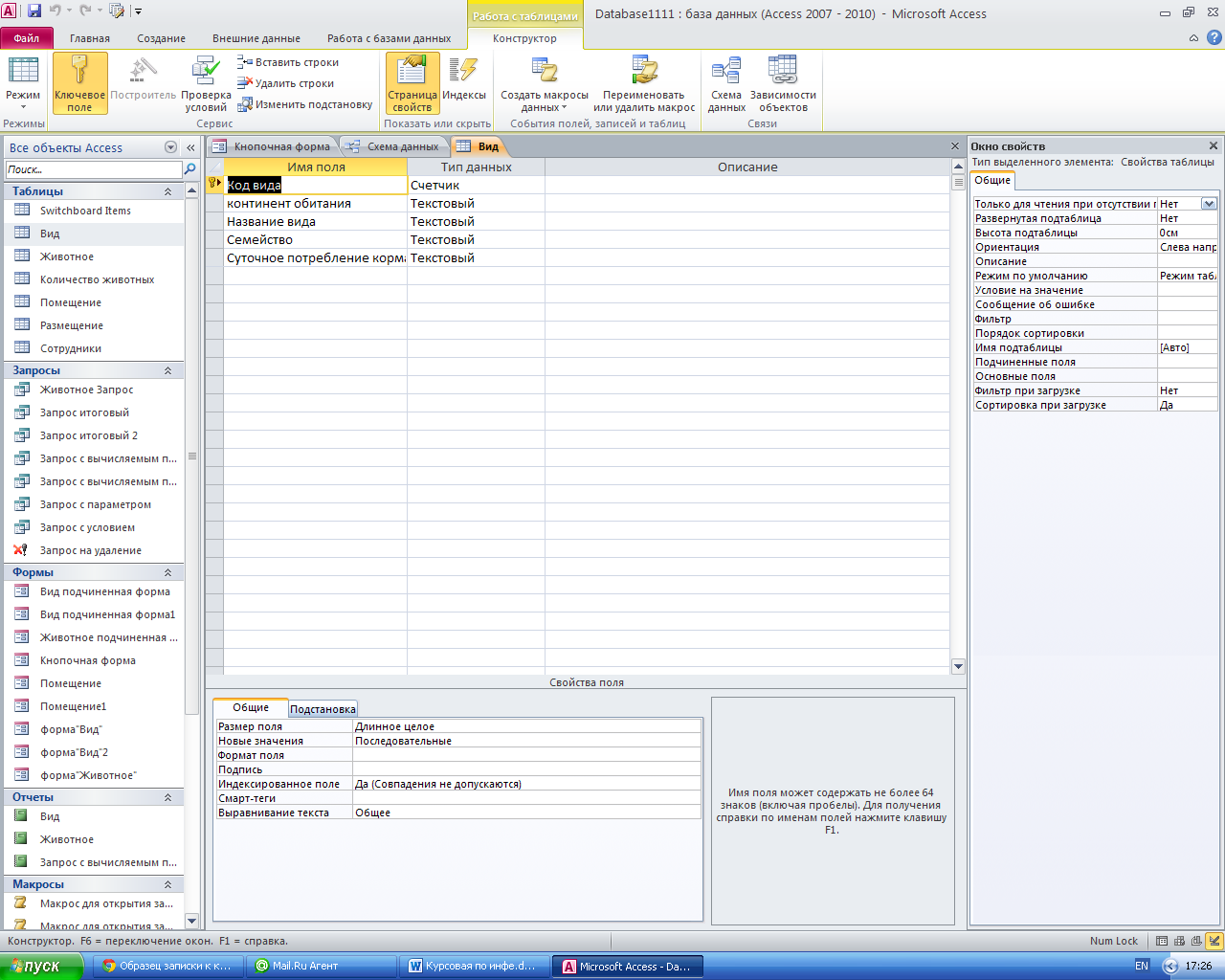
Task: Switch to the Схема данных document tab
Action: point(393,146)
